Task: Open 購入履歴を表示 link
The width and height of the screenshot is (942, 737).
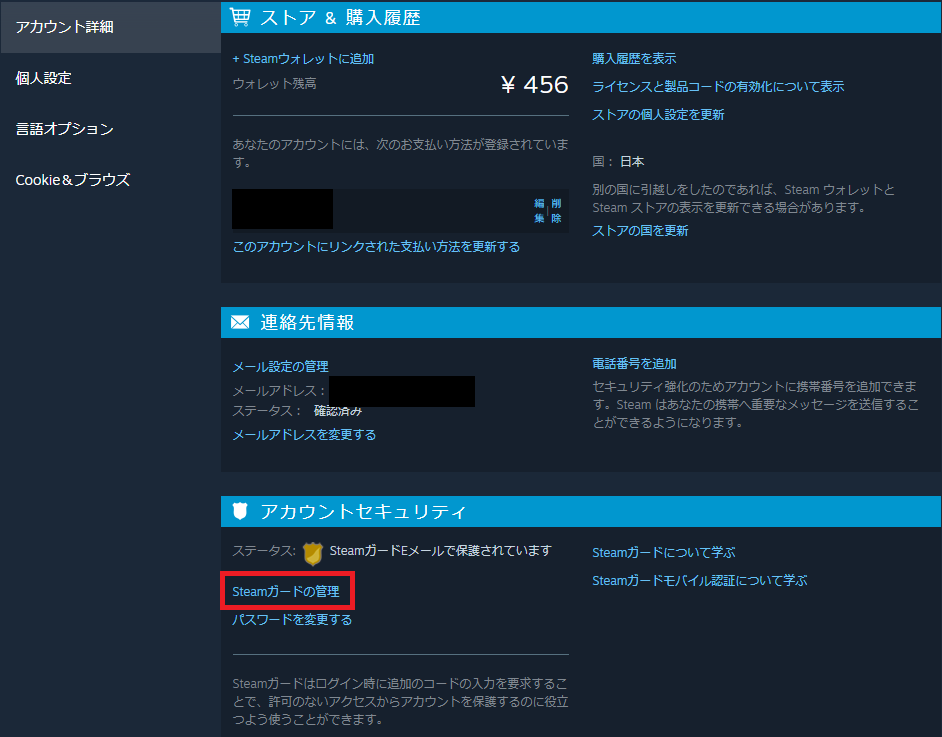Action: [634, 59]
